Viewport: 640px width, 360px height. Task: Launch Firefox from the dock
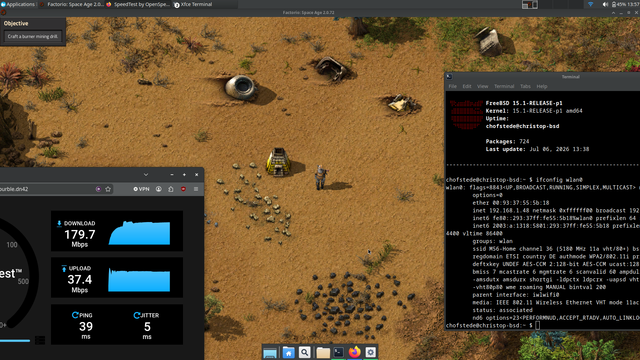tap(354, 352)
